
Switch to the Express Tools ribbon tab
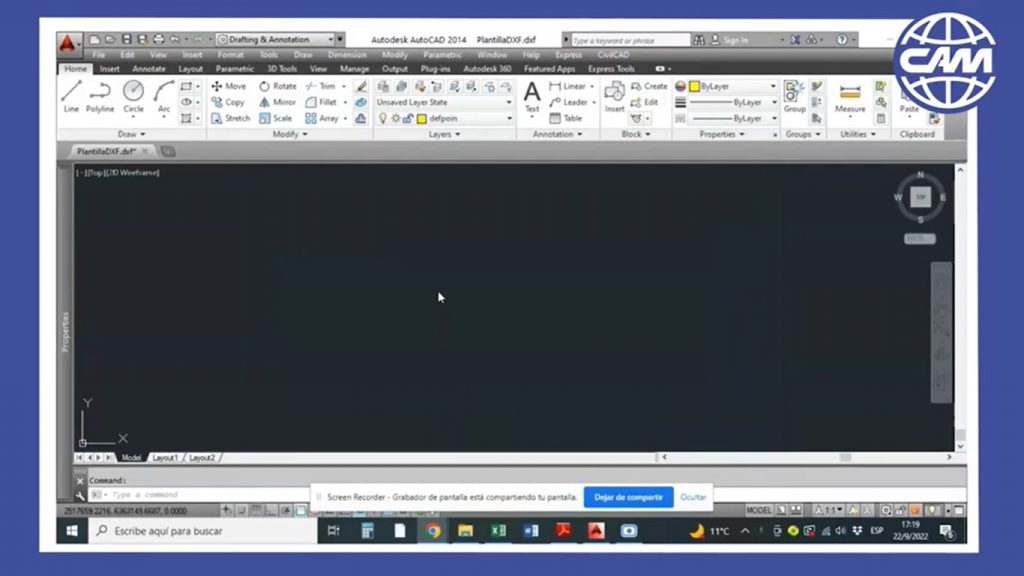click(611, 69)
